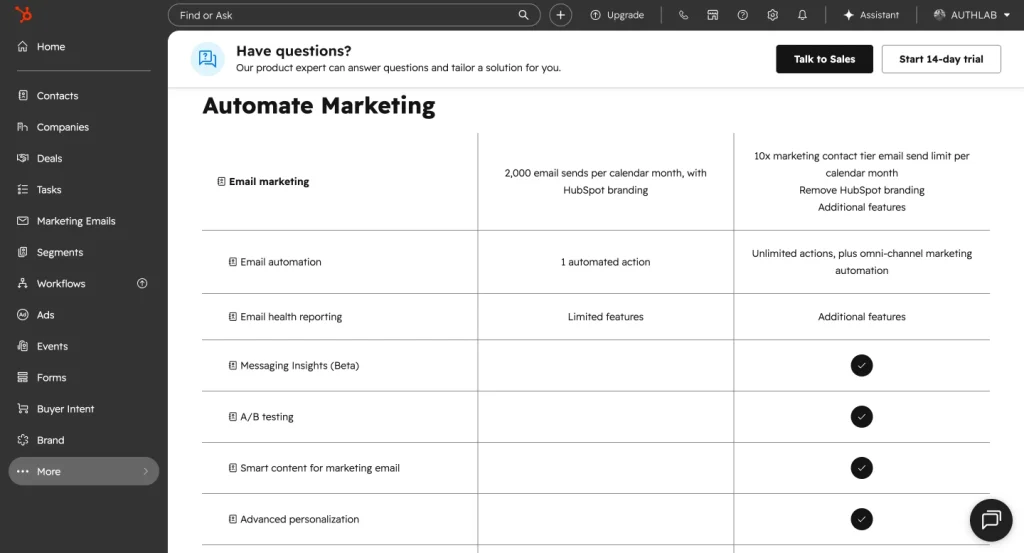Click the Messaging Insights checkmark icon
1024x553 pixels.
click(x=861, y=366)
